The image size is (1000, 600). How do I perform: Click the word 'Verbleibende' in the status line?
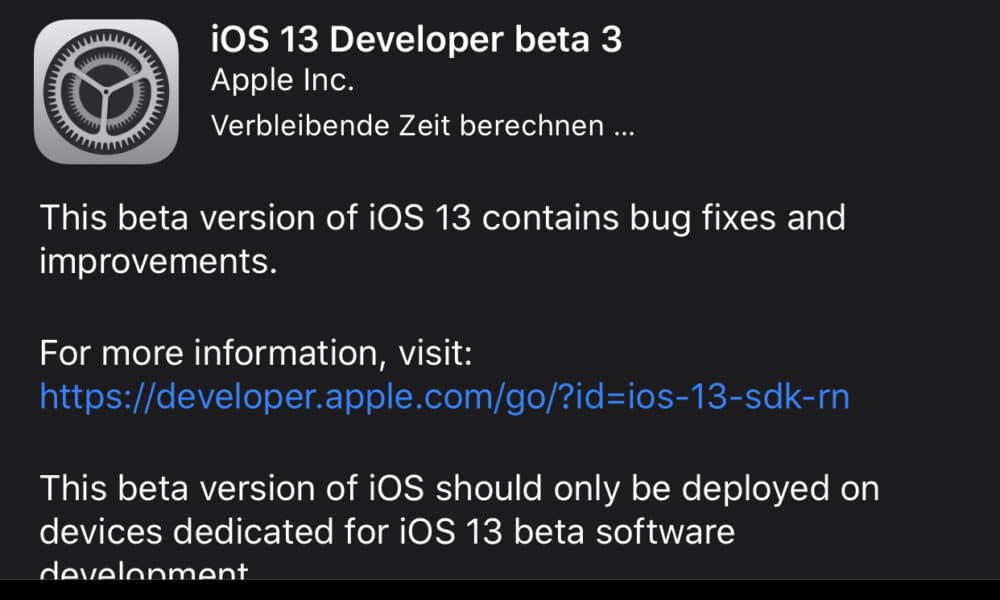[x=300, y=126]
